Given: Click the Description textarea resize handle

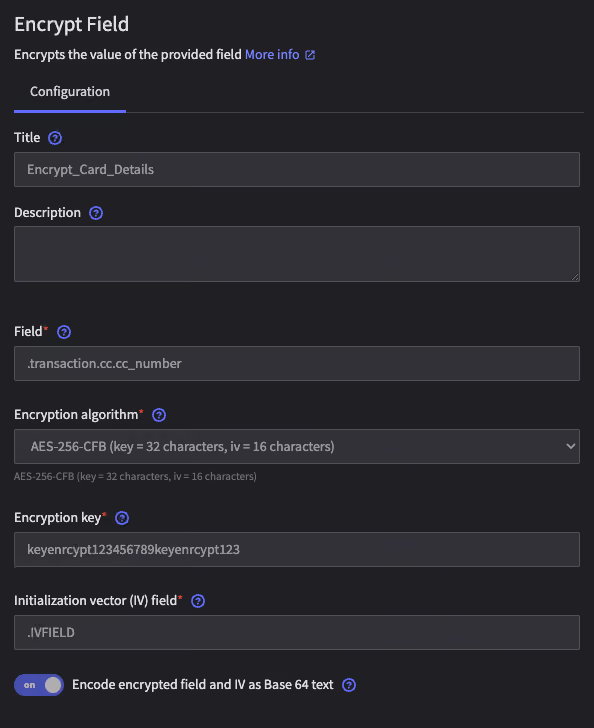Looking at the screenshot, I should pyautogui.click(x=575, y=277).
